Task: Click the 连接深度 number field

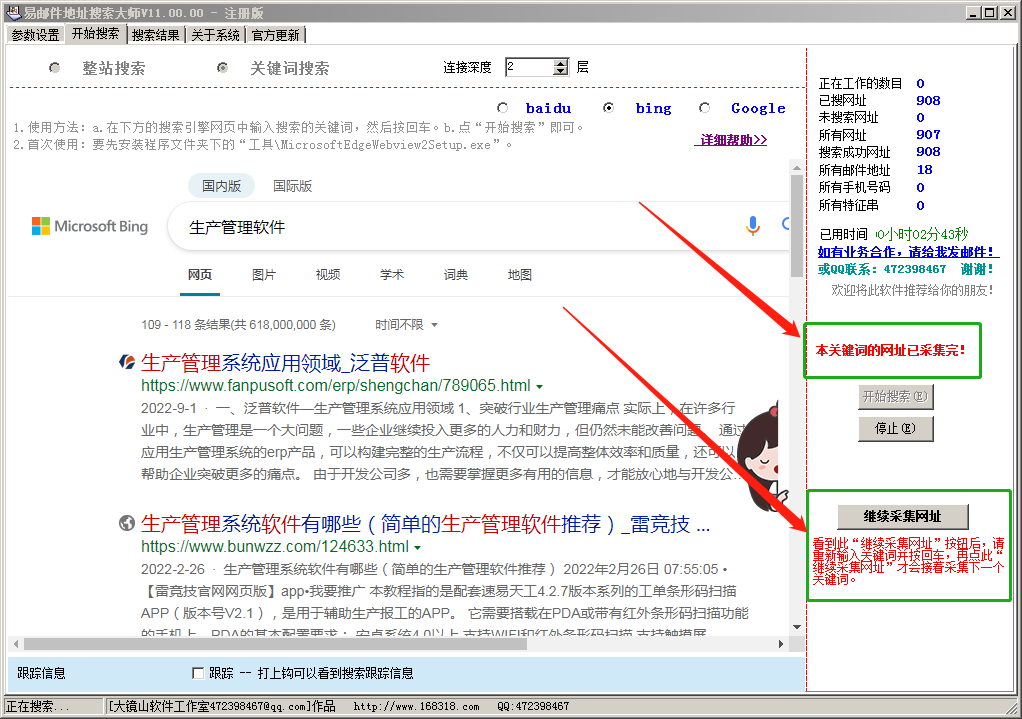Action: pyautogui.click(x=529, y=66)
